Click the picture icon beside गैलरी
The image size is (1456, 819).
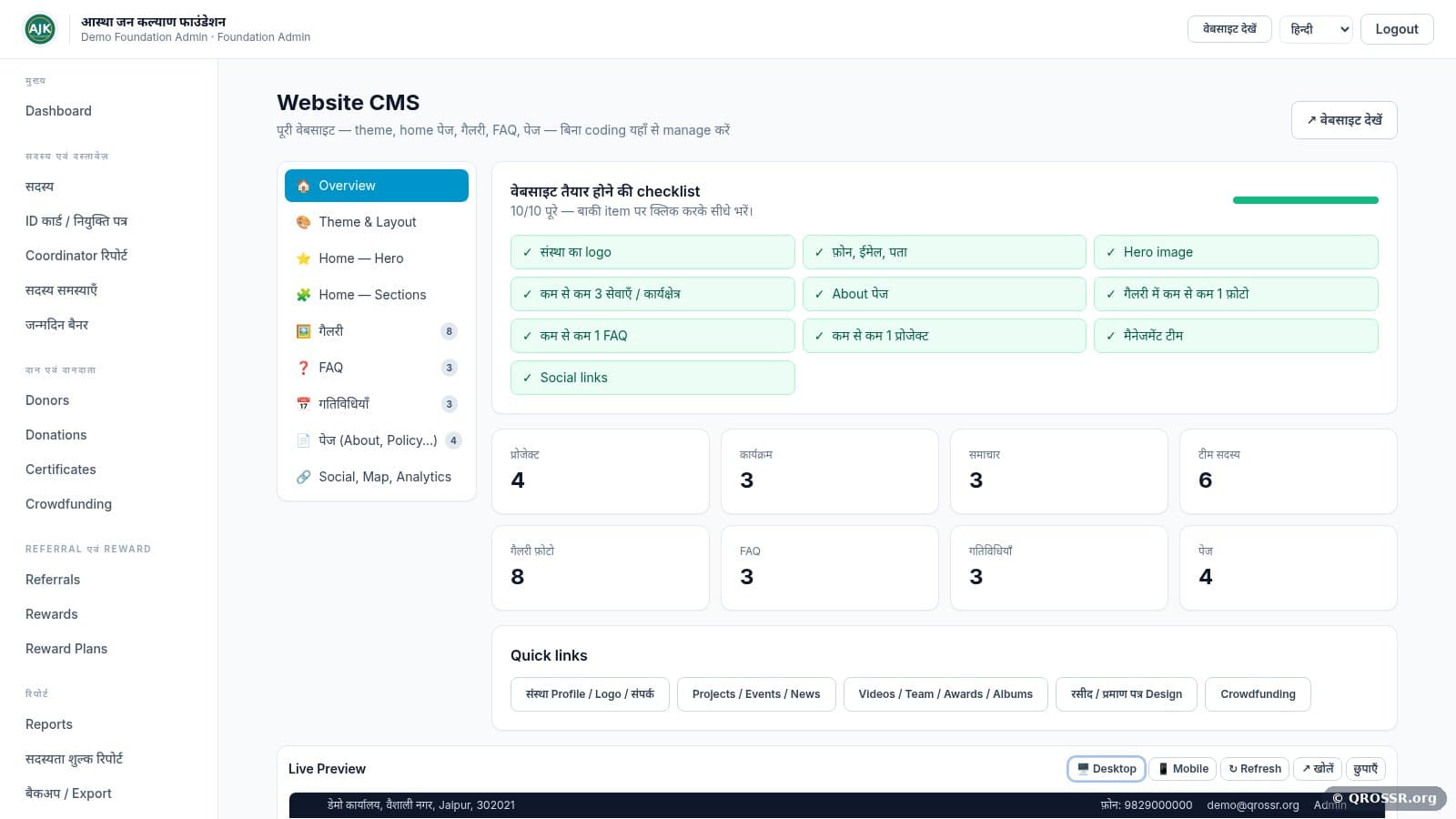[303, 331]
